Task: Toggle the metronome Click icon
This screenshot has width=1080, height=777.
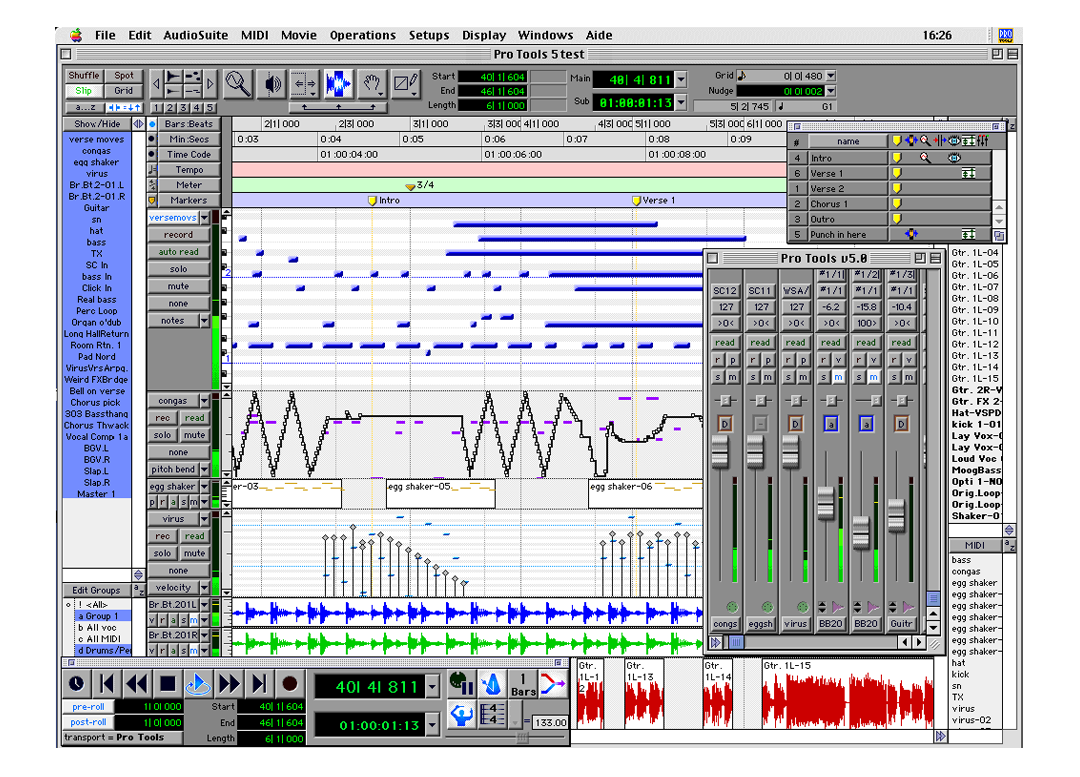Action: 492,684
